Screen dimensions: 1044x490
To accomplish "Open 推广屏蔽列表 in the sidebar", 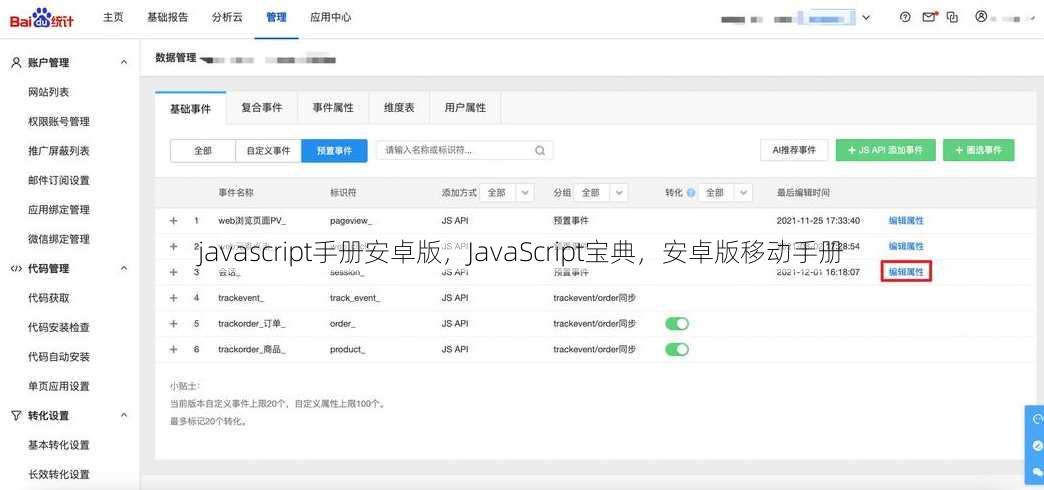I will 59,150.
